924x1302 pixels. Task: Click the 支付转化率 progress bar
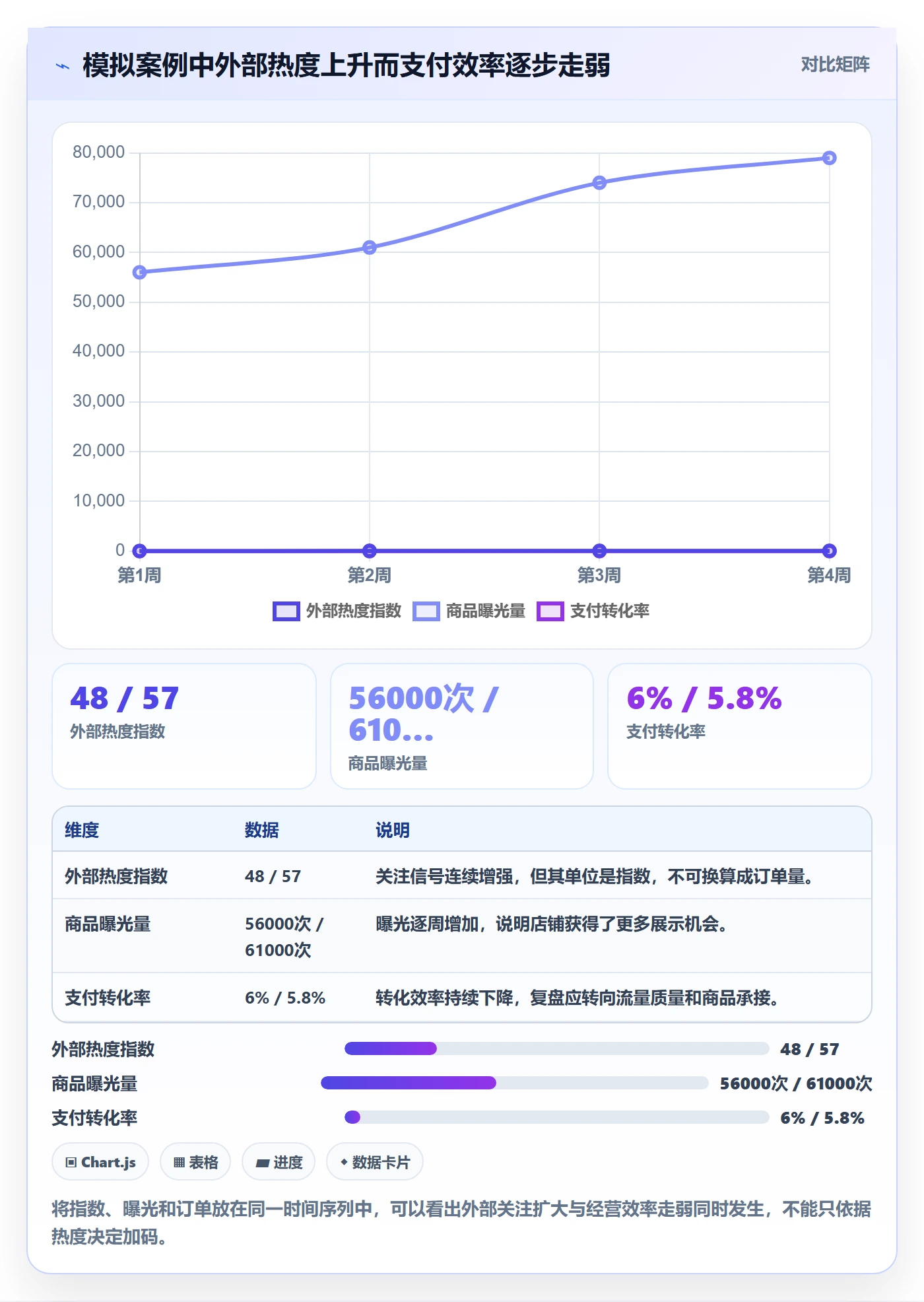[x=556, y=1117]
